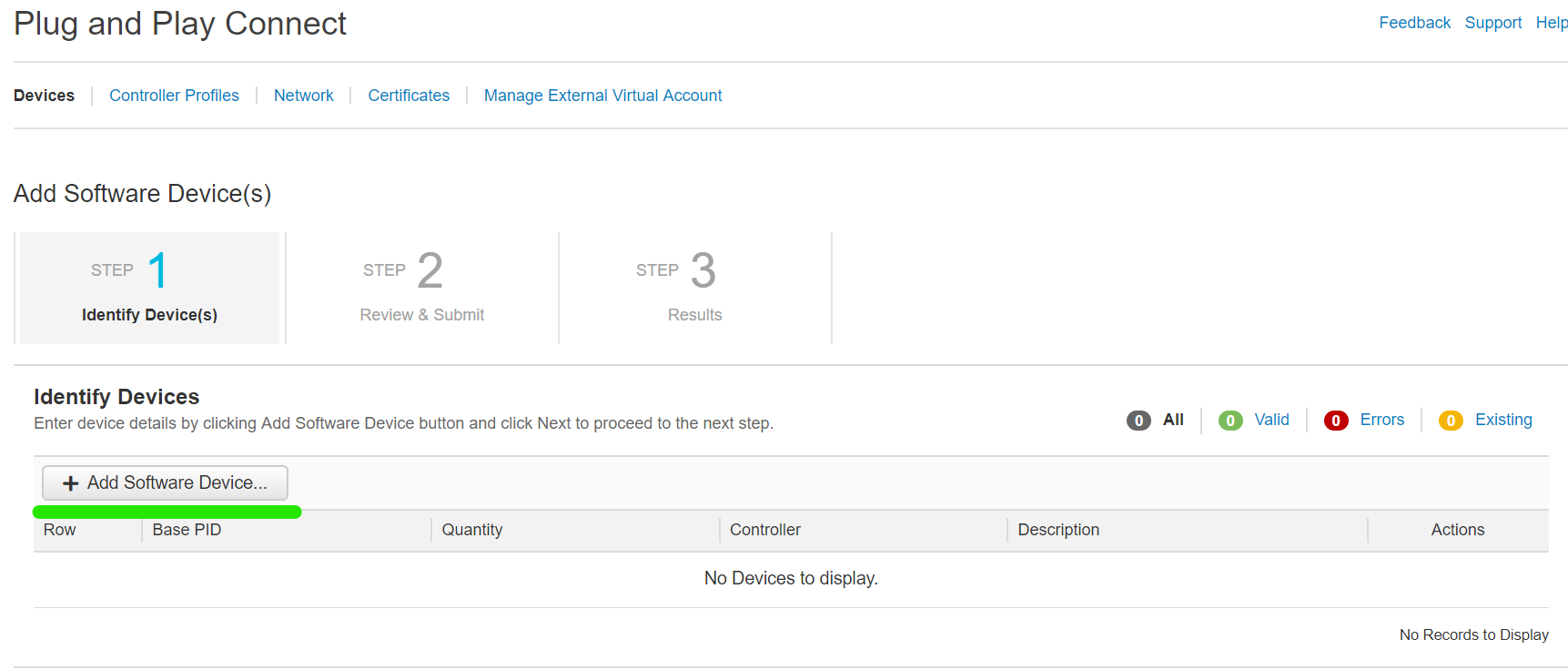Click the gray All count badge
Screen dimensions: 1568x670
[x=1138, y=421]
